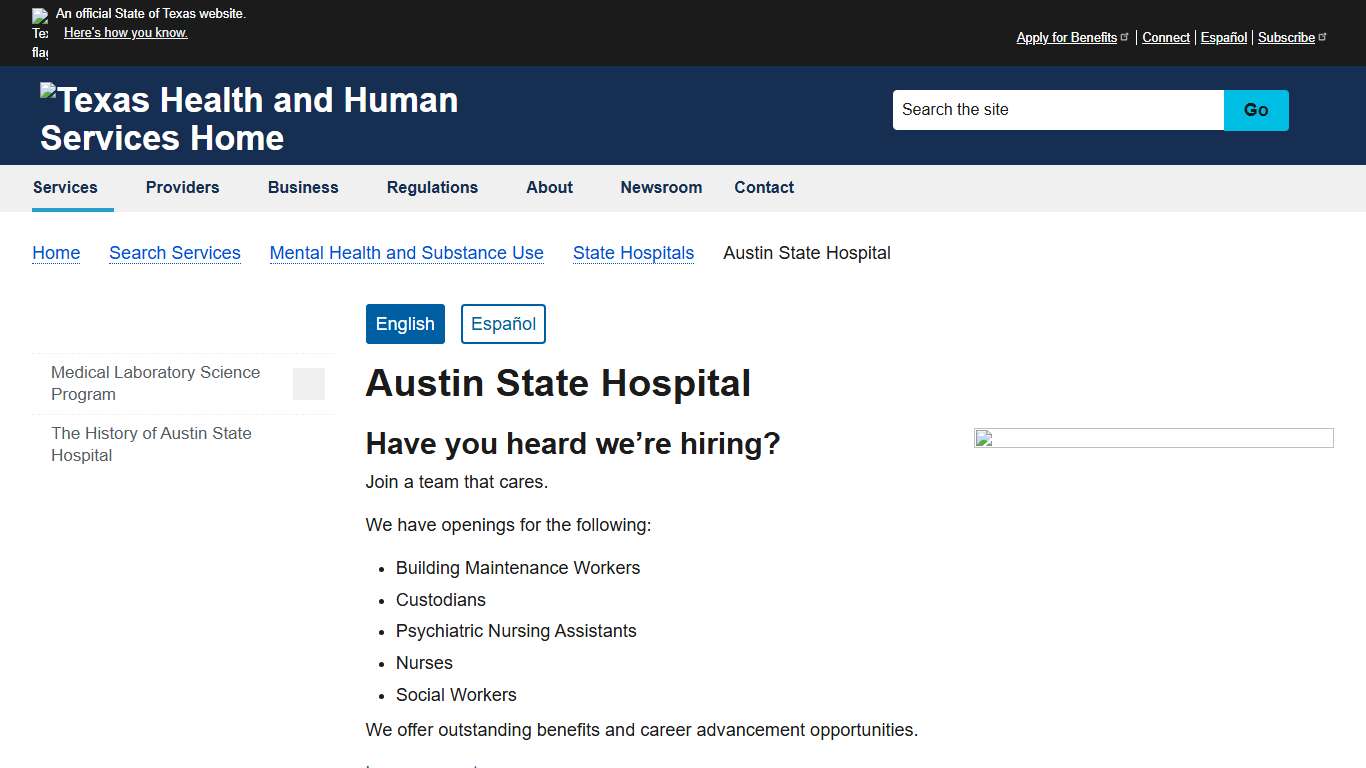Select the Services navigation tab
The width and height of the screenshot is (1366, 768).
65,188
